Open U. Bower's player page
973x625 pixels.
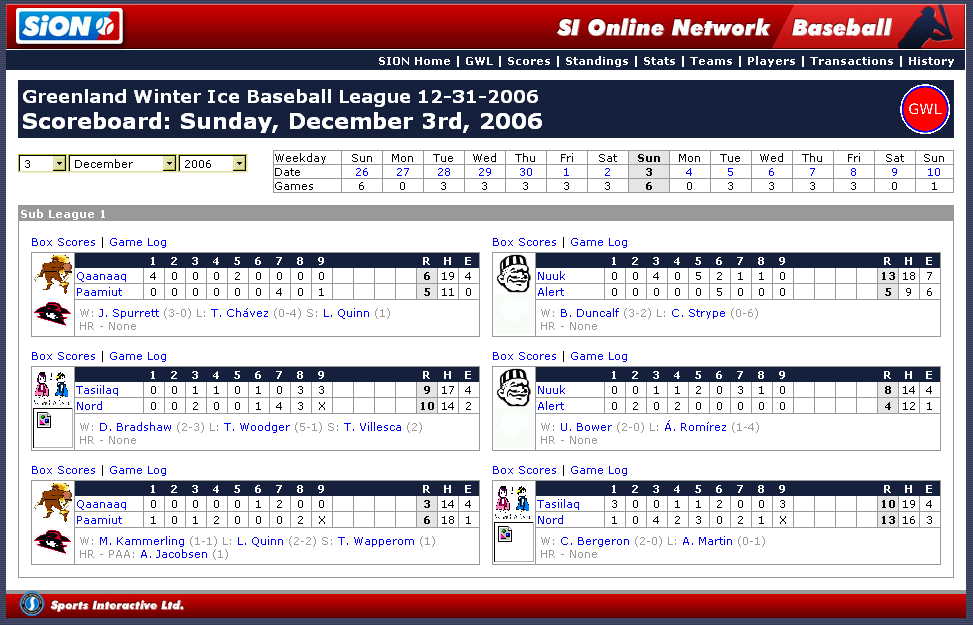tap(586, 427)
